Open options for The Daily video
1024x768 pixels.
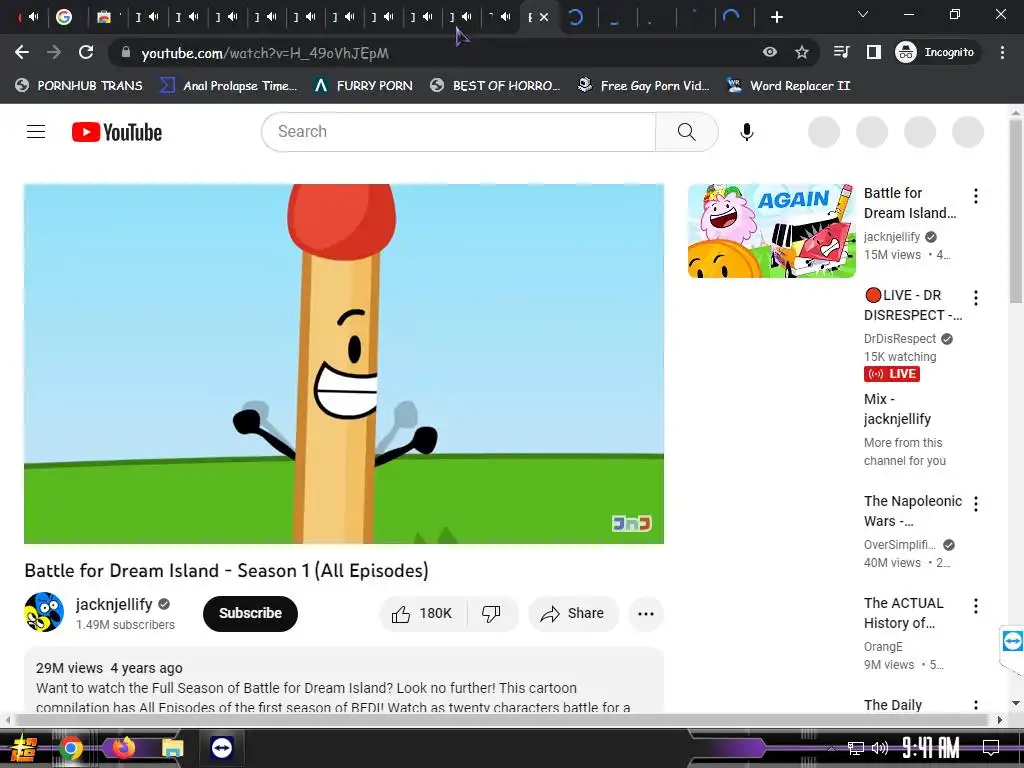pyautogui.click(x=976, y=705)
